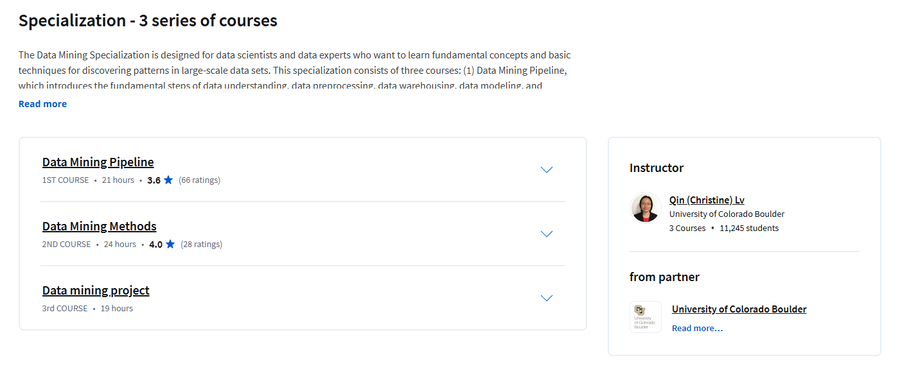Open the Data mining project course link
Viewport: 900px width, 378px height.
[x=96, y=290]
